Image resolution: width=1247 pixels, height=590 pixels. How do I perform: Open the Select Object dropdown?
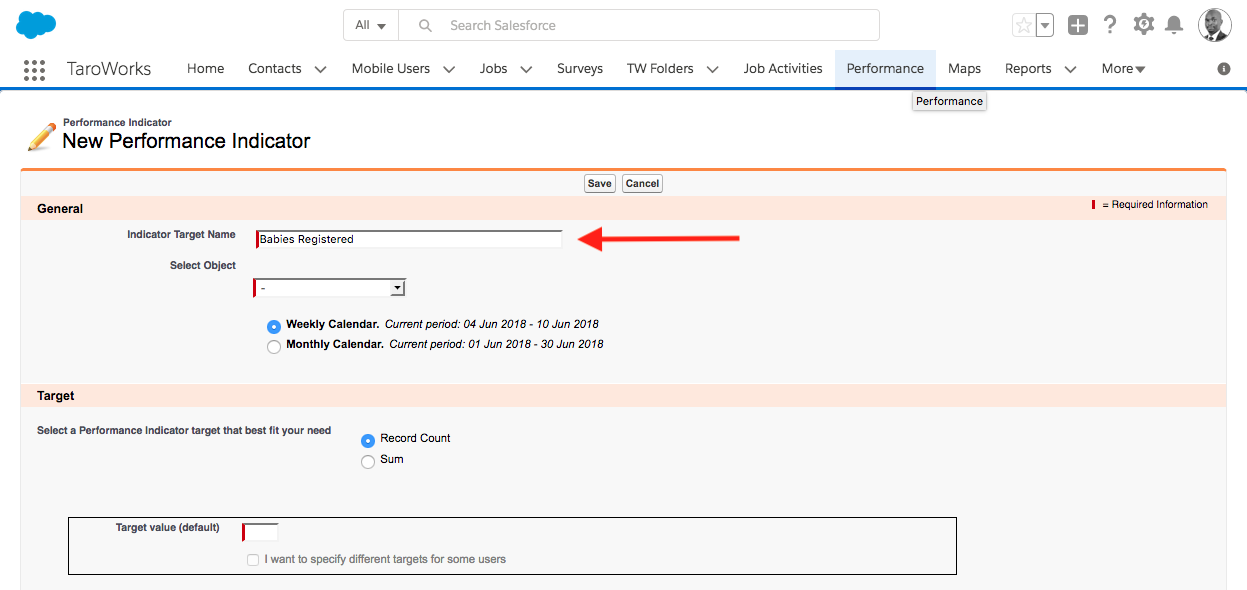click(x=330, y=288)
